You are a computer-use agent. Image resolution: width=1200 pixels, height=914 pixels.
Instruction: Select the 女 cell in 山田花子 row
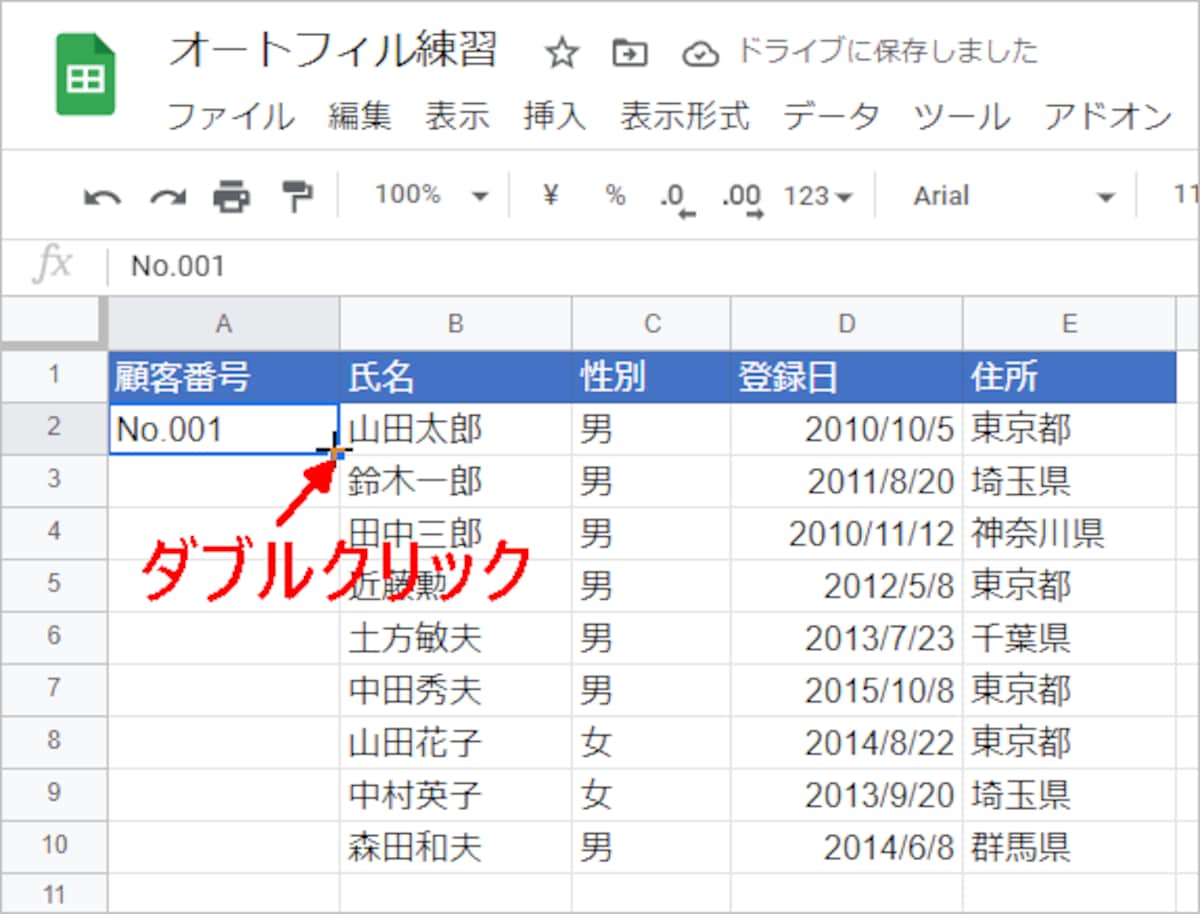tap(651, 741)
